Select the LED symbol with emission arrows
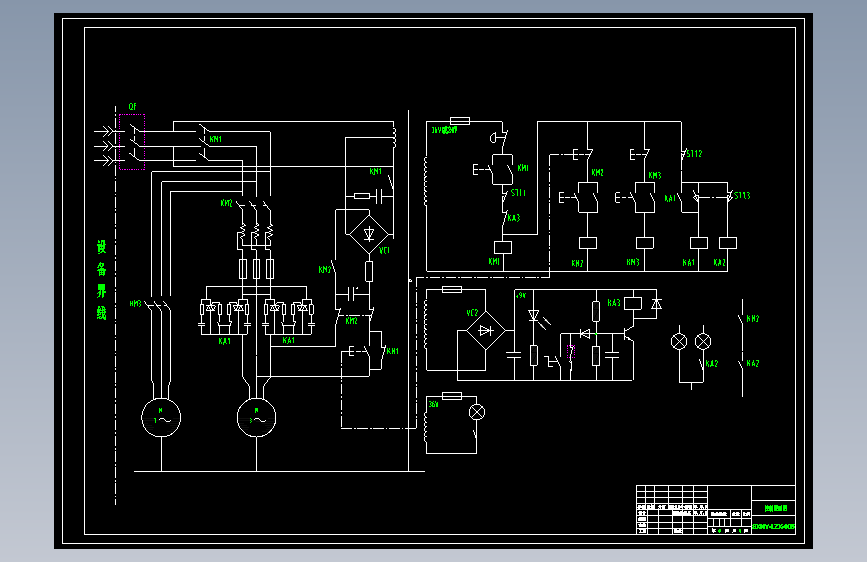Viewport: 867px width, 562px height. [x=537, y=319]
